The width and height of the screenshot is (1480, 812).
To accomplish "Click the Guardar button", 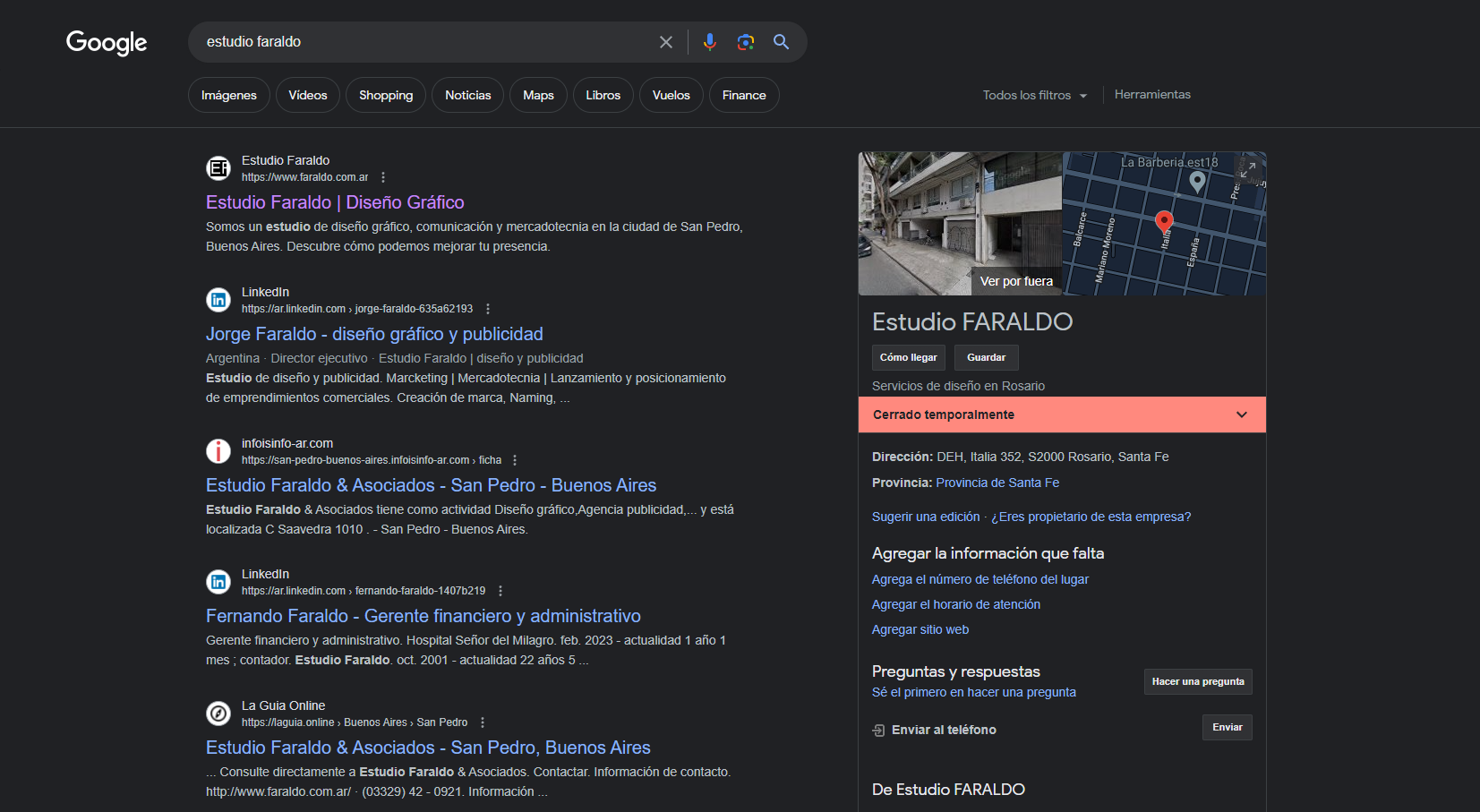I will (986, 357).
